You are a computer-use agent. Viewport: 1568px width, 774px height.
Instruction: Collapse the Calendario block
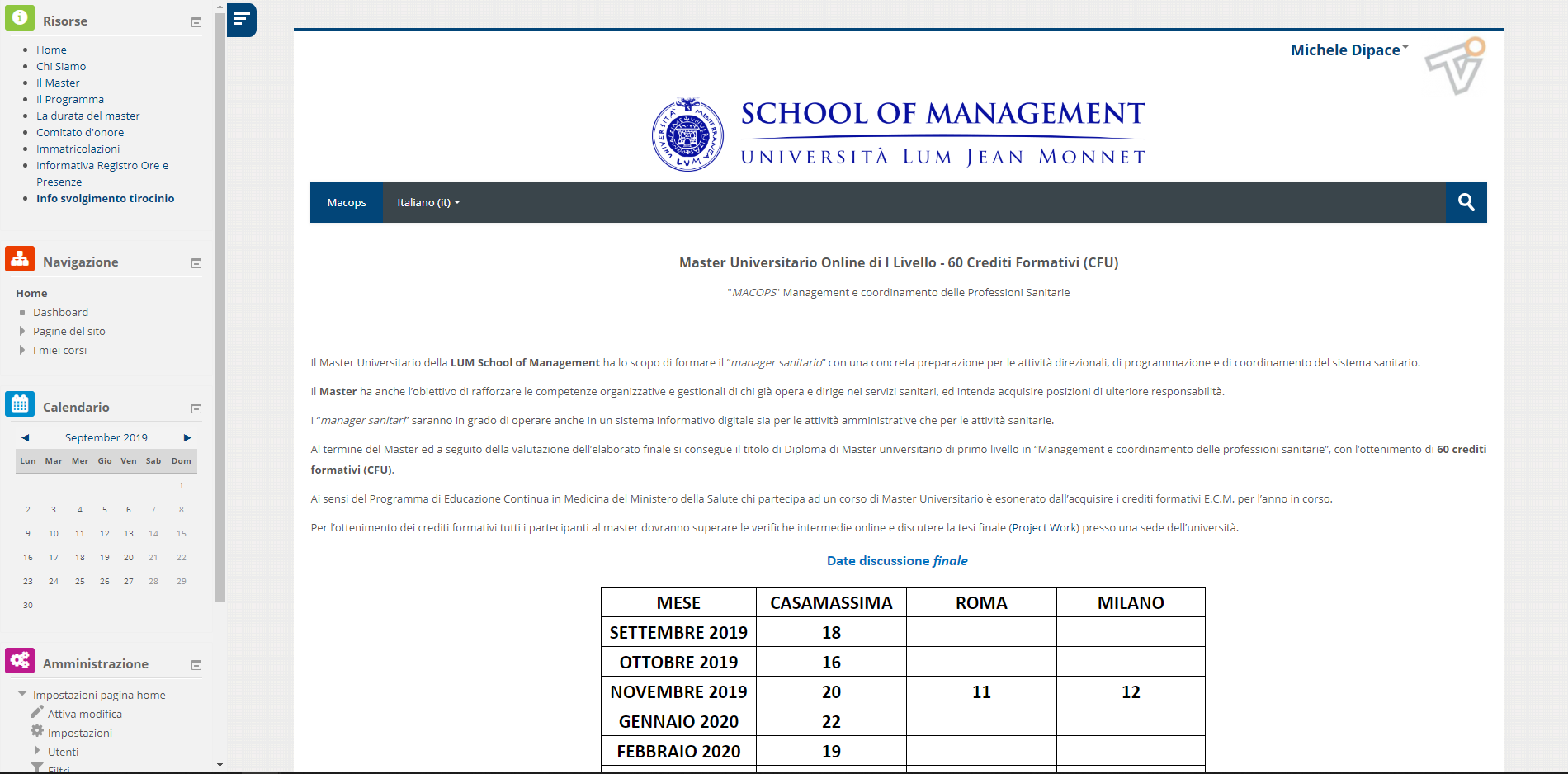click(x=196, y=408)
